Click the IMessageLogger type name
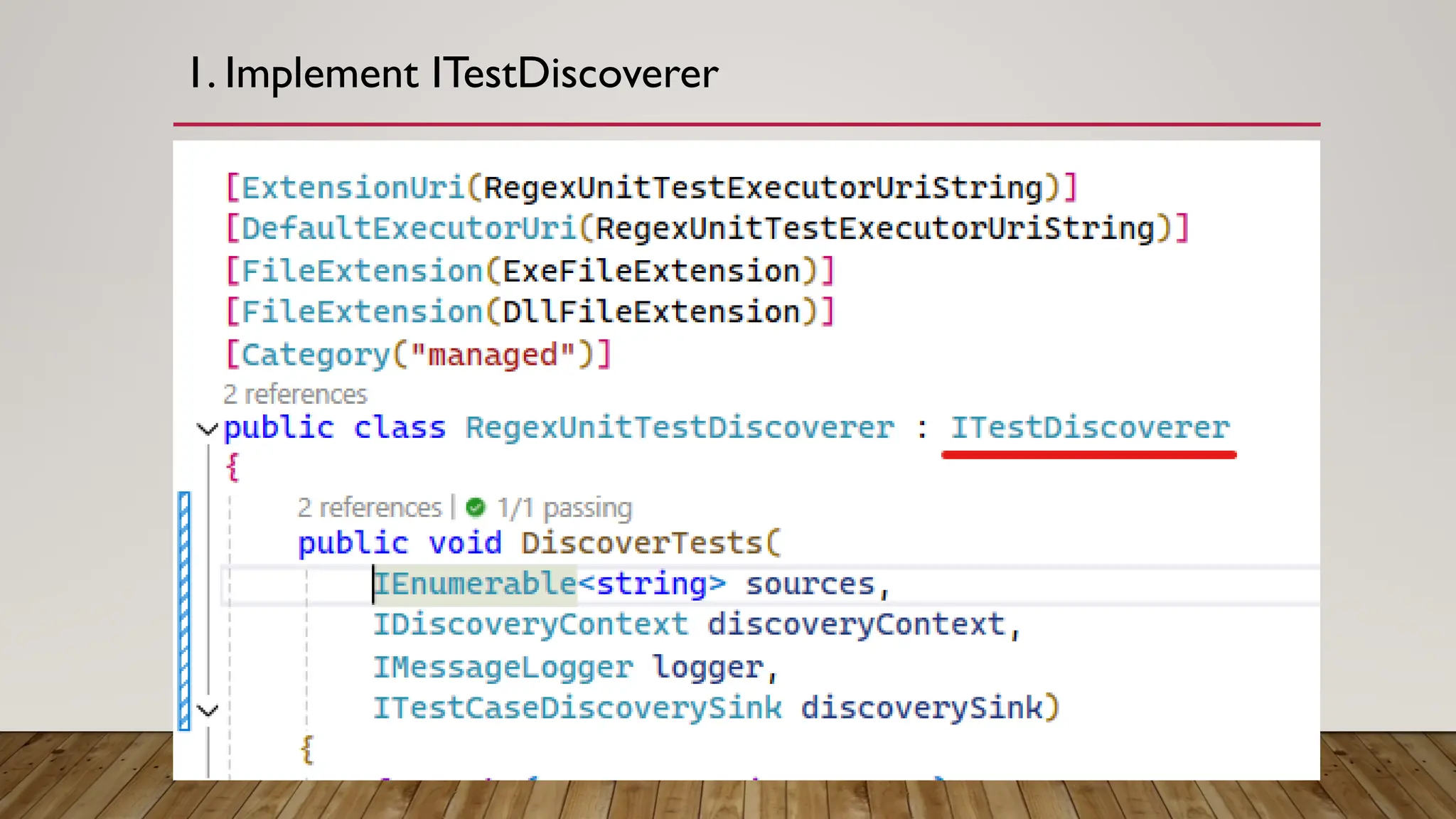This screenshot has height=819, width=1456. click(503, 667)
